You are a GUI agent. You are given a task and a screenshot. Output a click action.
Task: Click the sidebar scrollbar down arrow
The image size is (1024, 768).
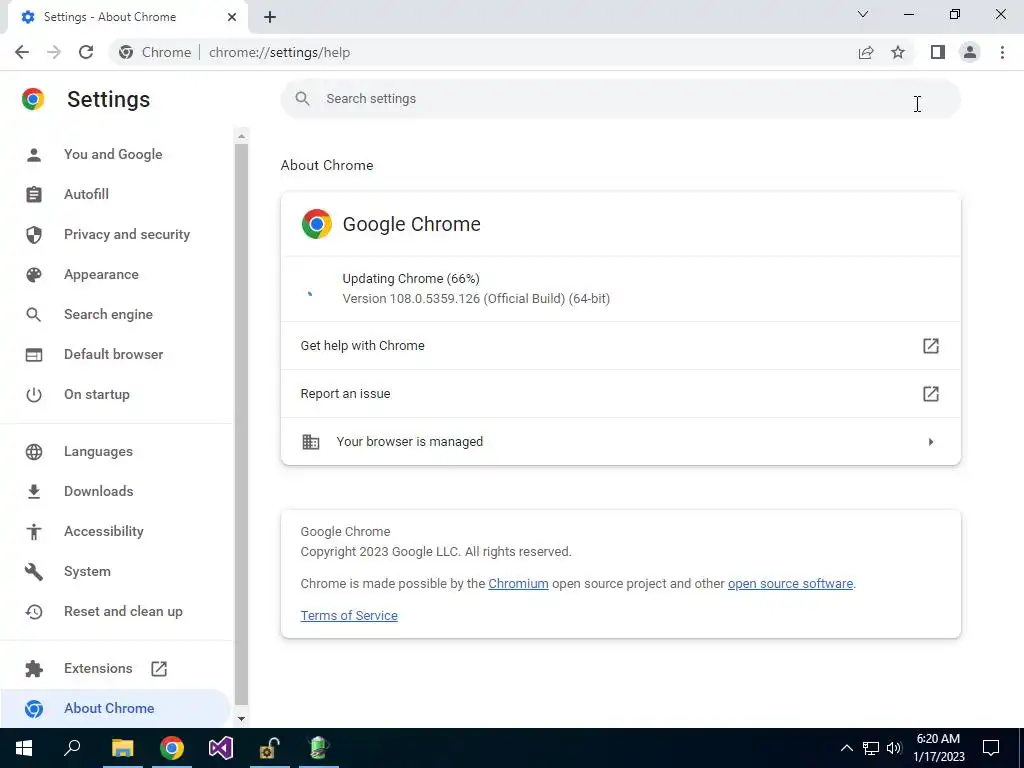(x=242, y=719)
